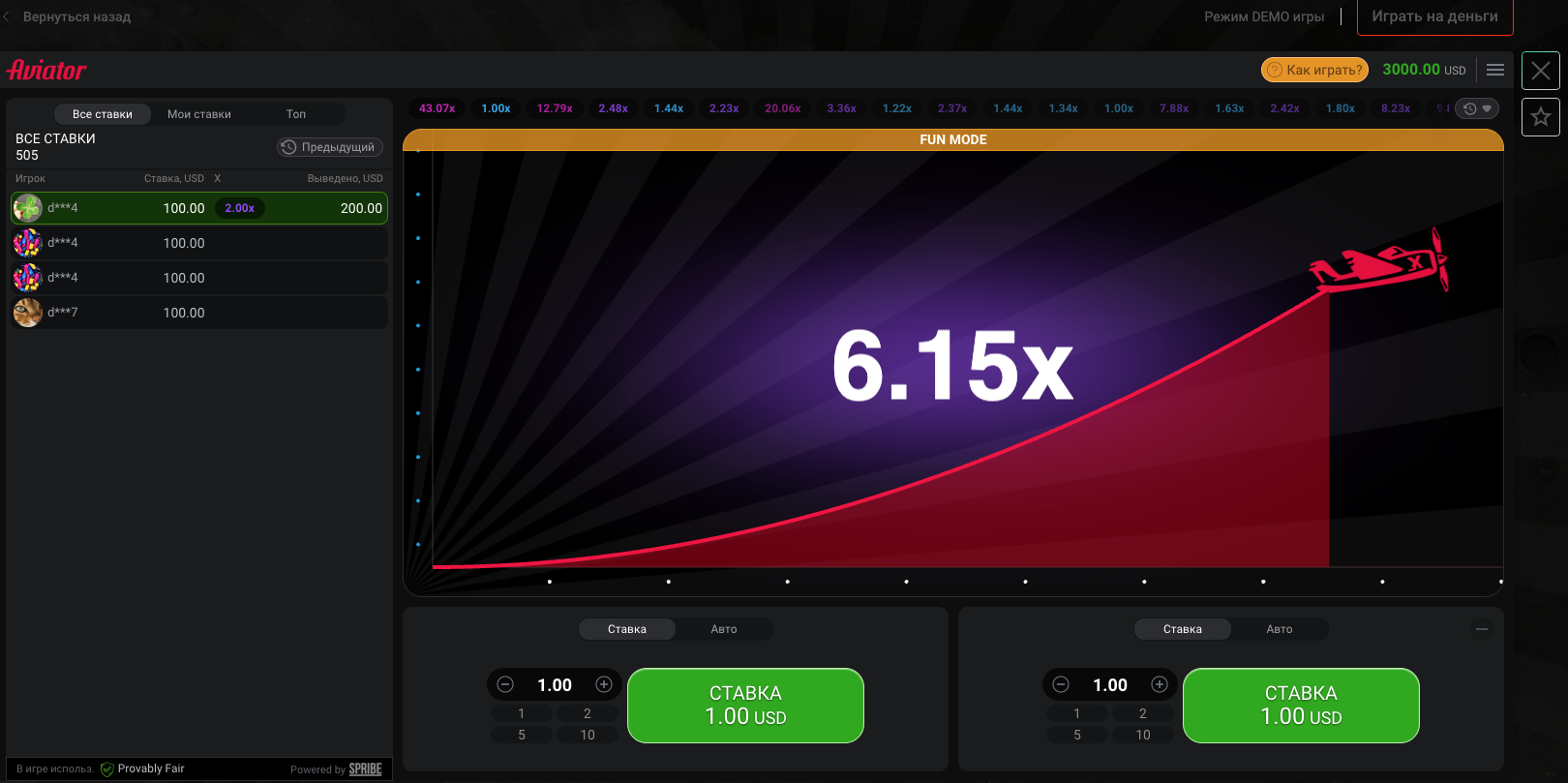Click the favorite star icon

1540,117
